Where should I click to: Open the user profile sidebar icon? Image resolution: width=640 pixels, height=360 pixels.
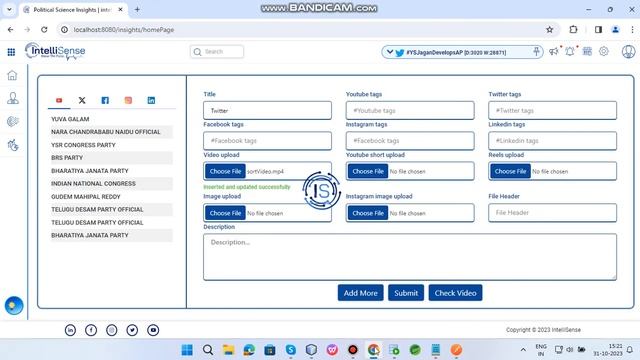[x=13, y=98]
